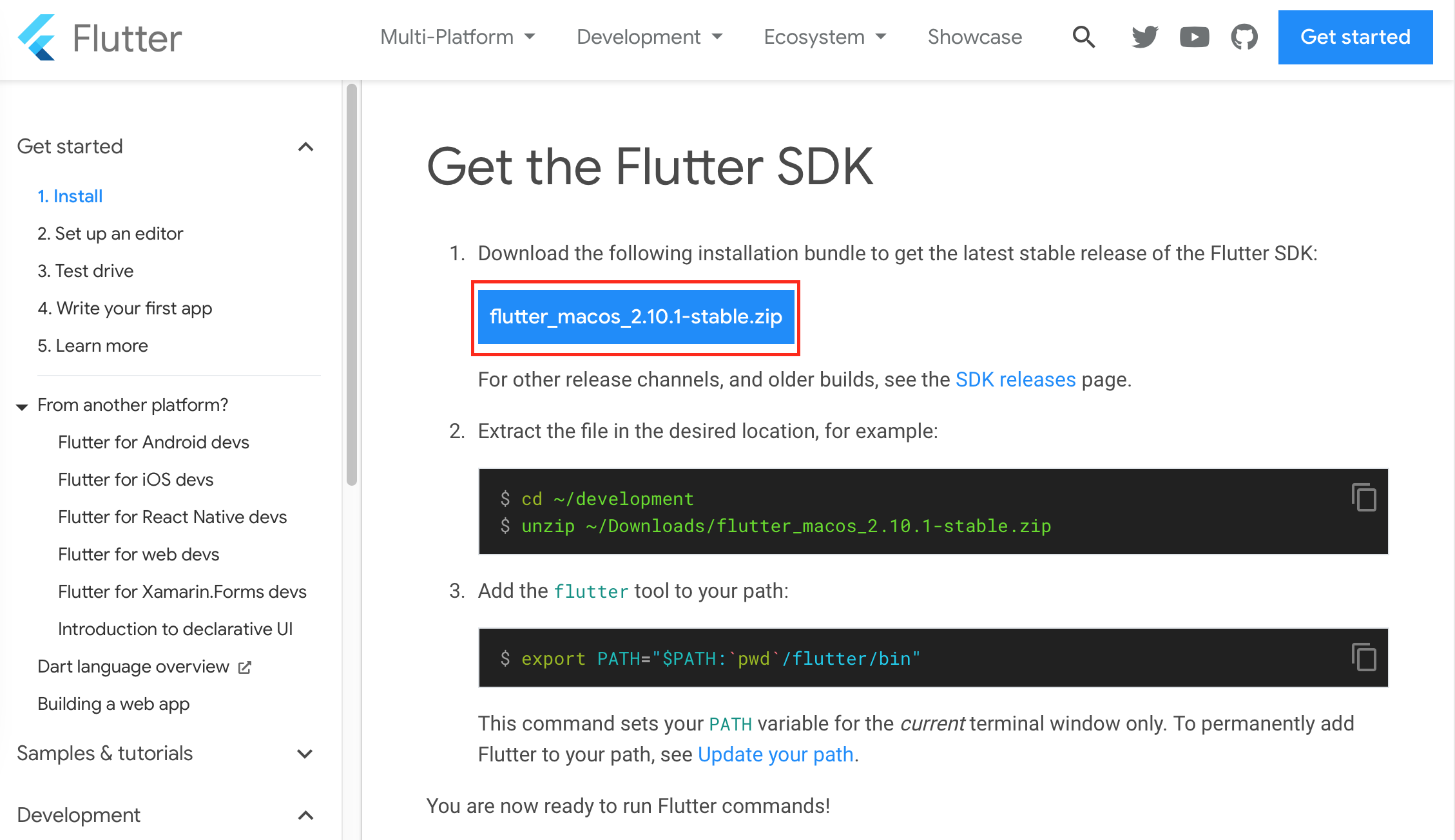
Task: Go to the Showcase menu item
Action: tap(974, 37)
